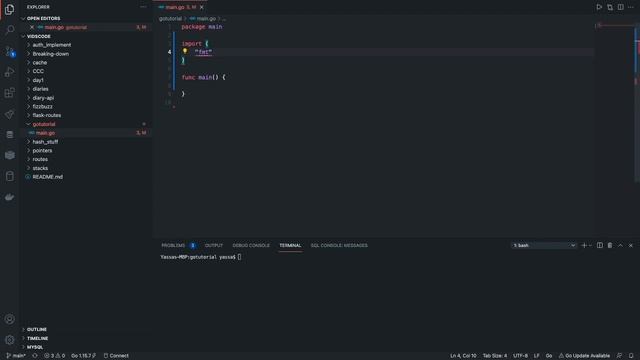
Task: Click the lightbulb quick fix icon
Action: click(x=185, y=51)
